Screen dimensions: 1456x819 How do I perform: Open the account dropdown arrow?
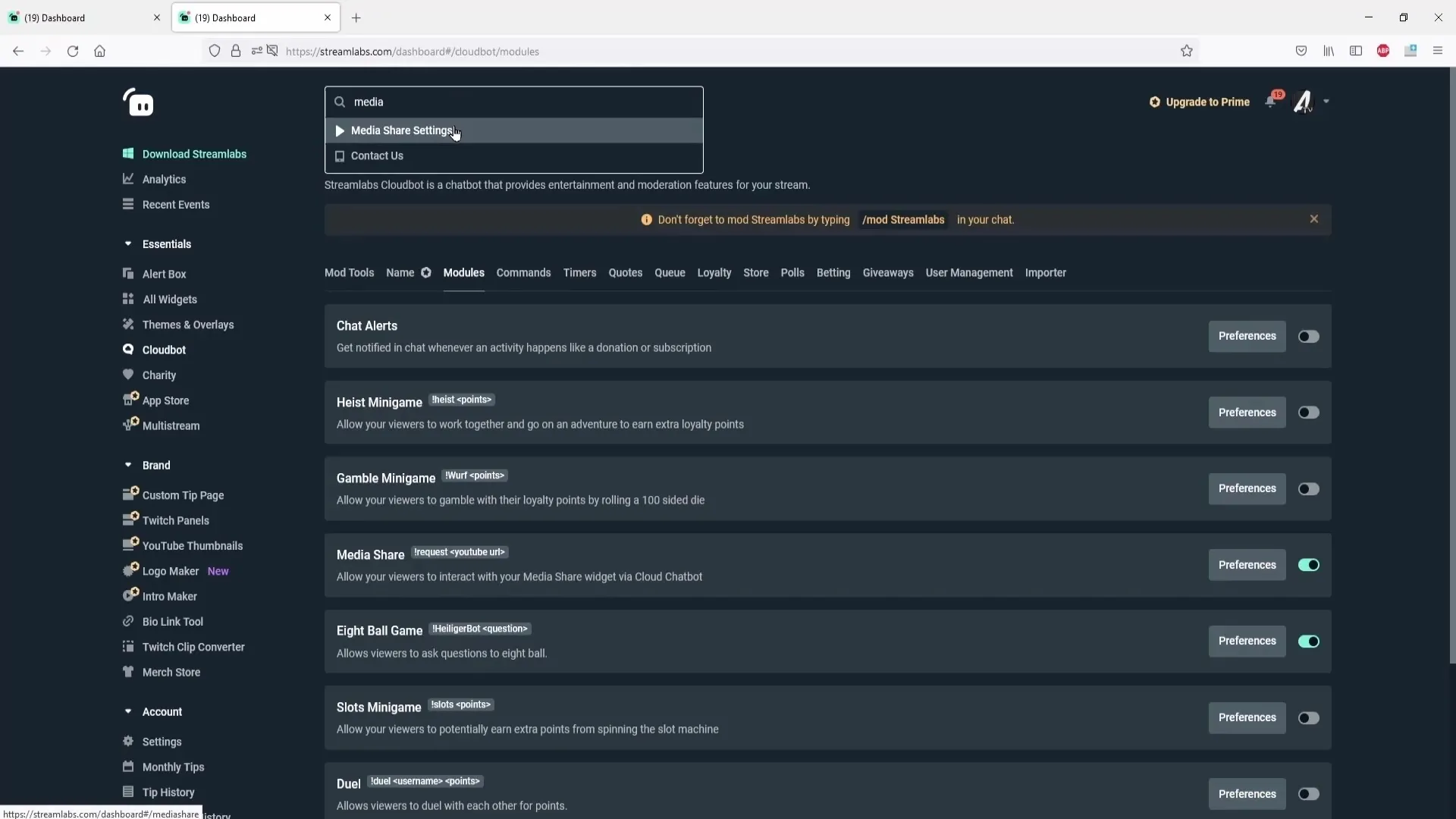tap(1326, 101)
